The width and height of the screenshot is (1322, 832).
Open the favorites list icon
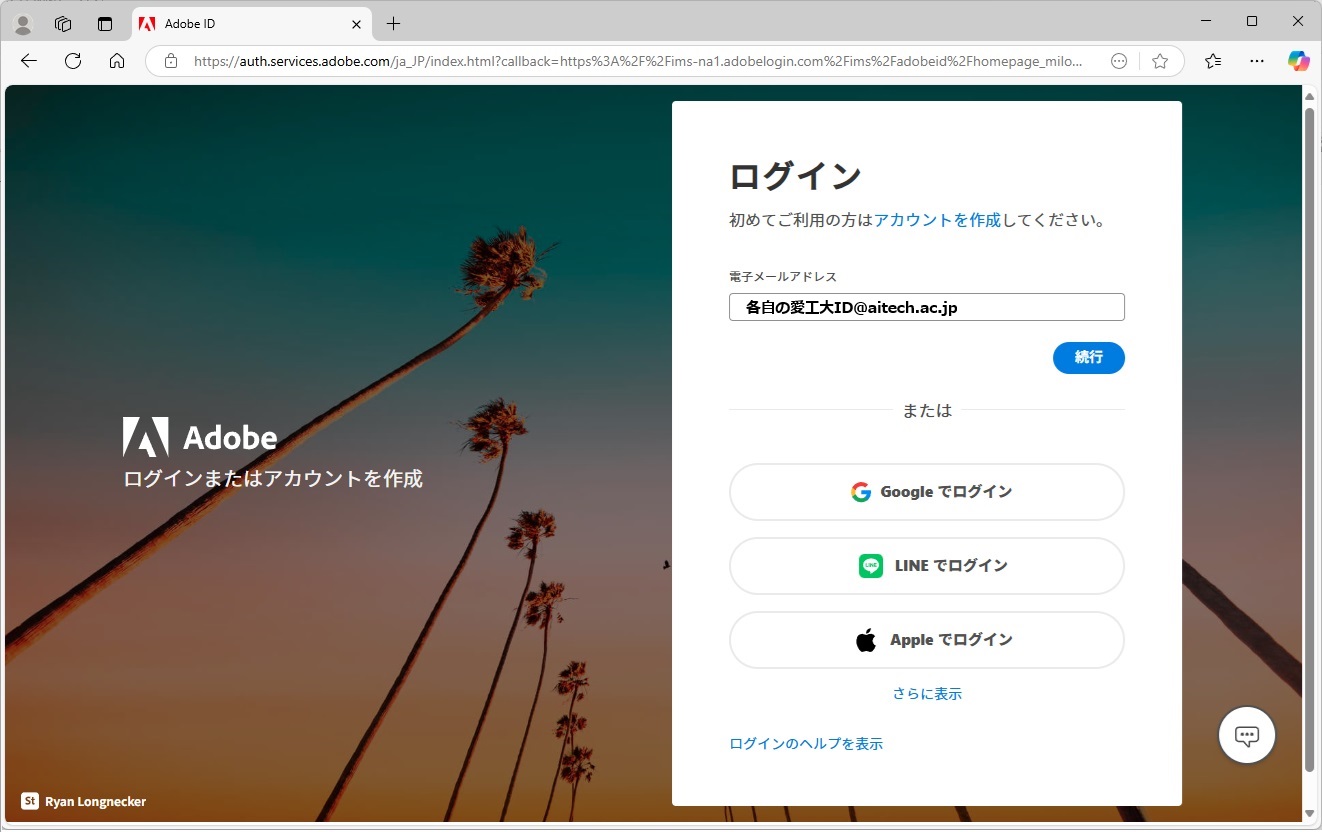pos(1213,61)
